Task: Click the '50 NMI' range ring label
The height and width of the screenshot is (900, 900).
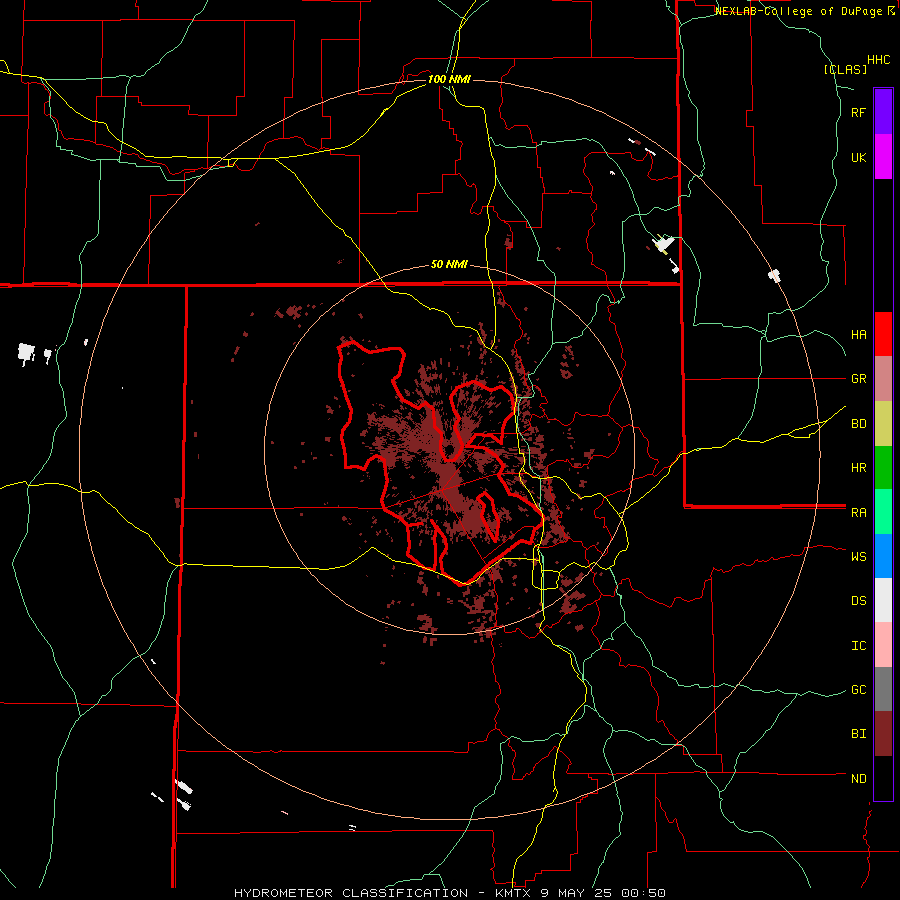Action: pos(449,264)
